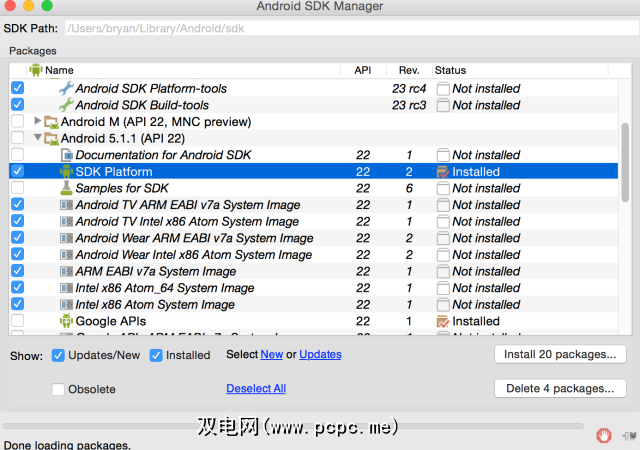
Task: Click the package list vertical scrollbar
Action: pyautogui.click(x=626, y=150)
